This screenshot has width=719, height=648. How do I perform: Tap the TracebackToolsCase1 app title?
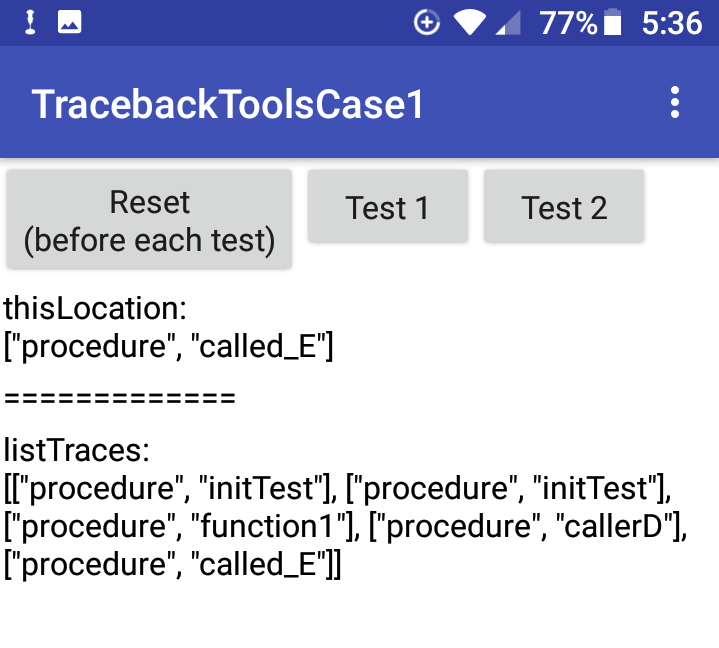point(228,105)
